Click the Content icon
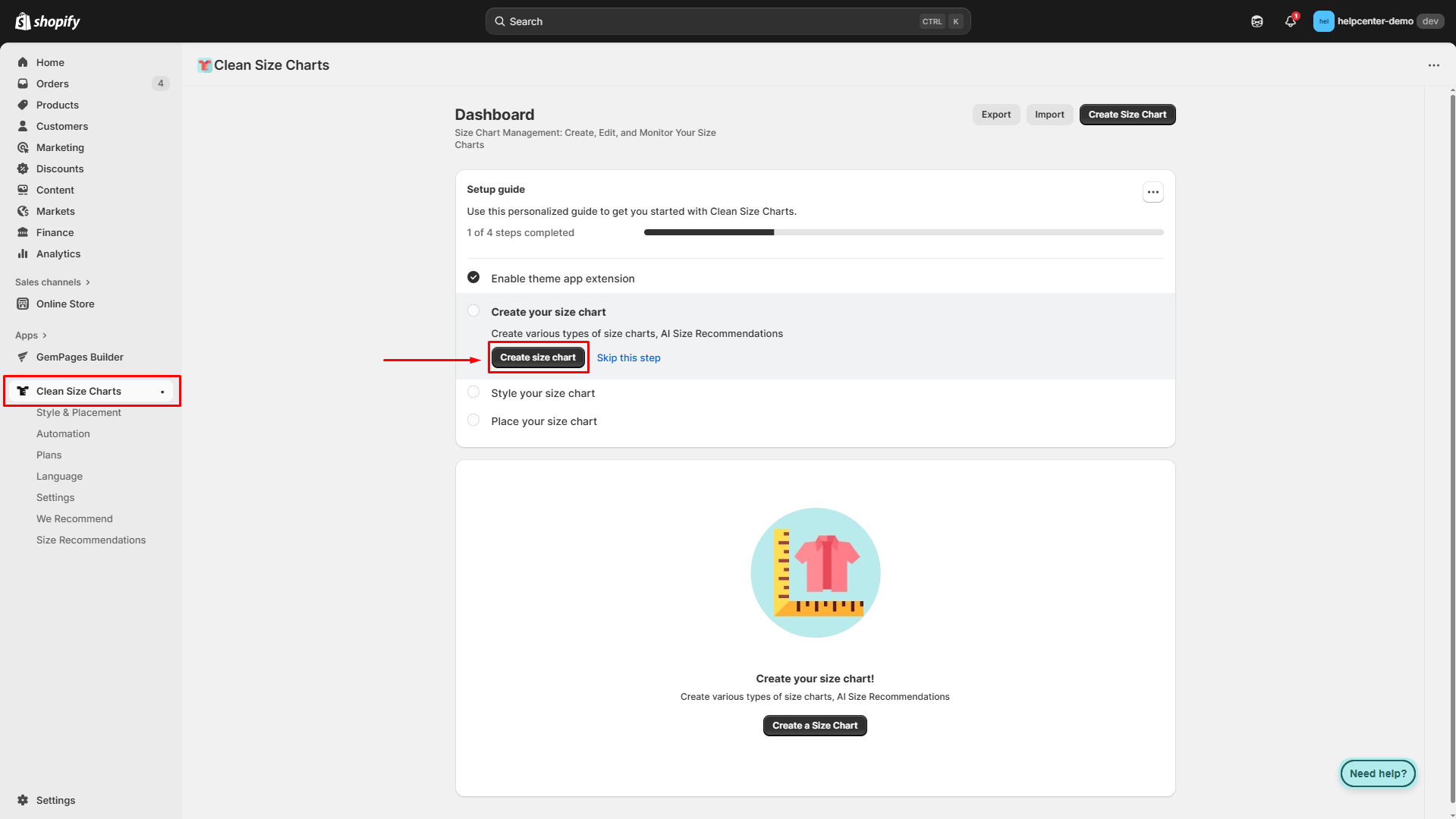The height and width of the screenshot is (819, 1456). [23, 190]
